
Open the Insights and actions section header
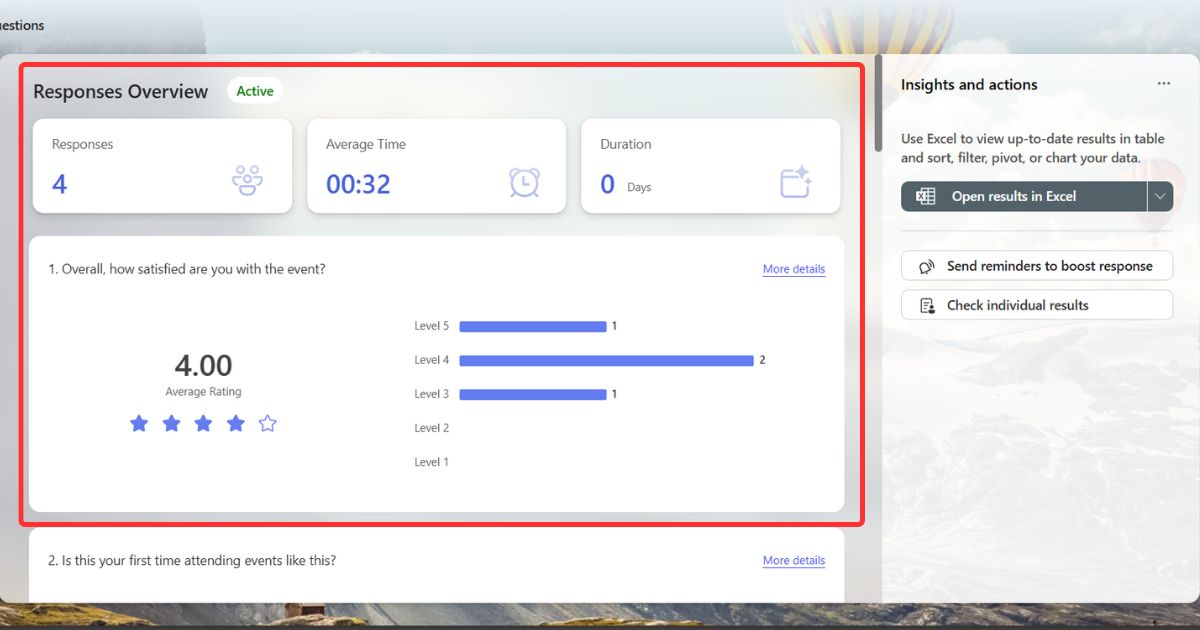tap(969, 84)
